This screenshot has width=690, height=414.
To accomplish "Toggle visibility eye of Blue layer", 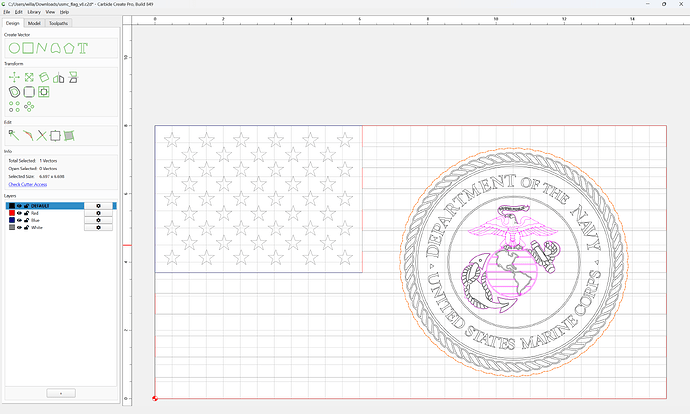I will click(x=19, y=220).
